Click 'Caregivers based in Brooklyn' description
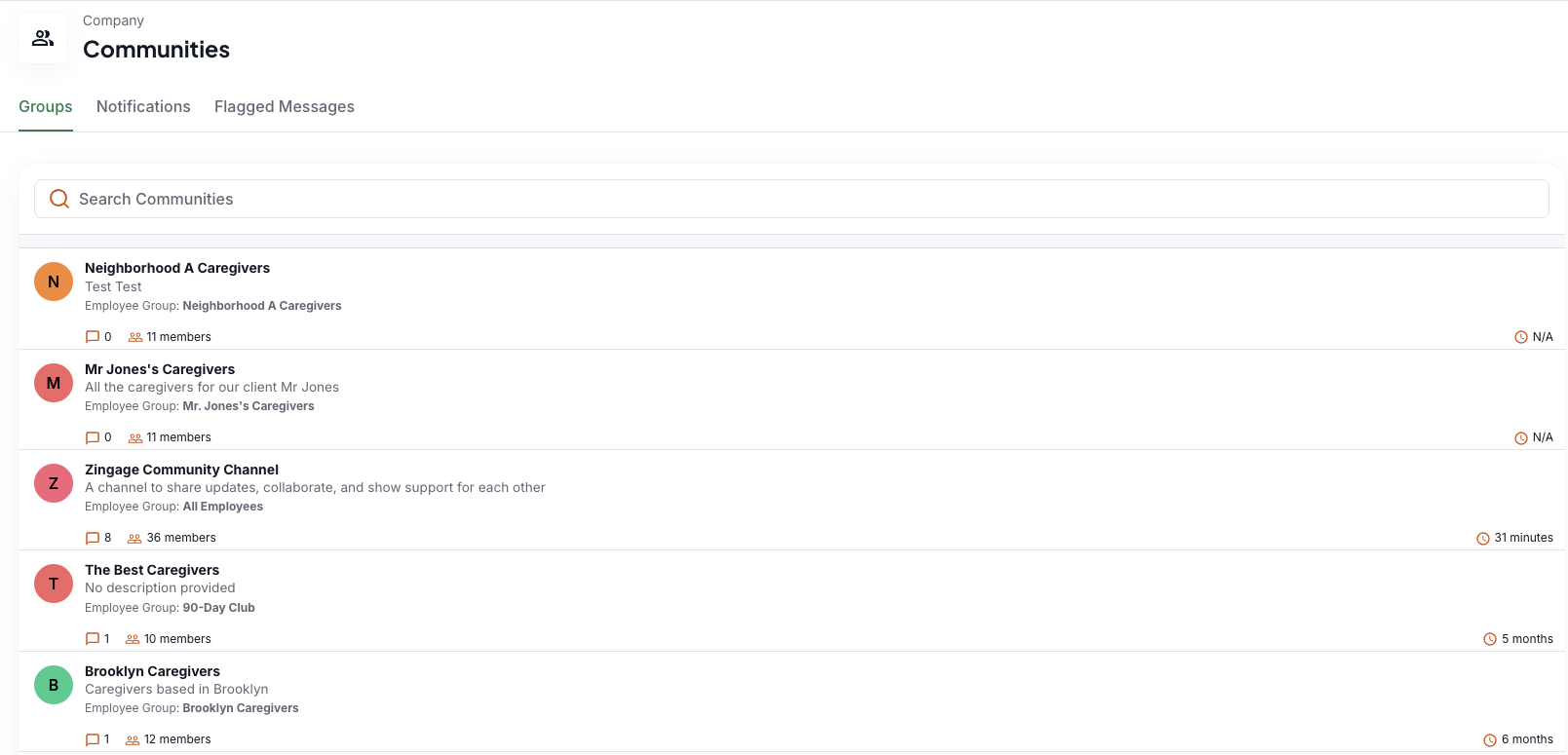Screen dimensions: 1568x755 click(176, 689)
